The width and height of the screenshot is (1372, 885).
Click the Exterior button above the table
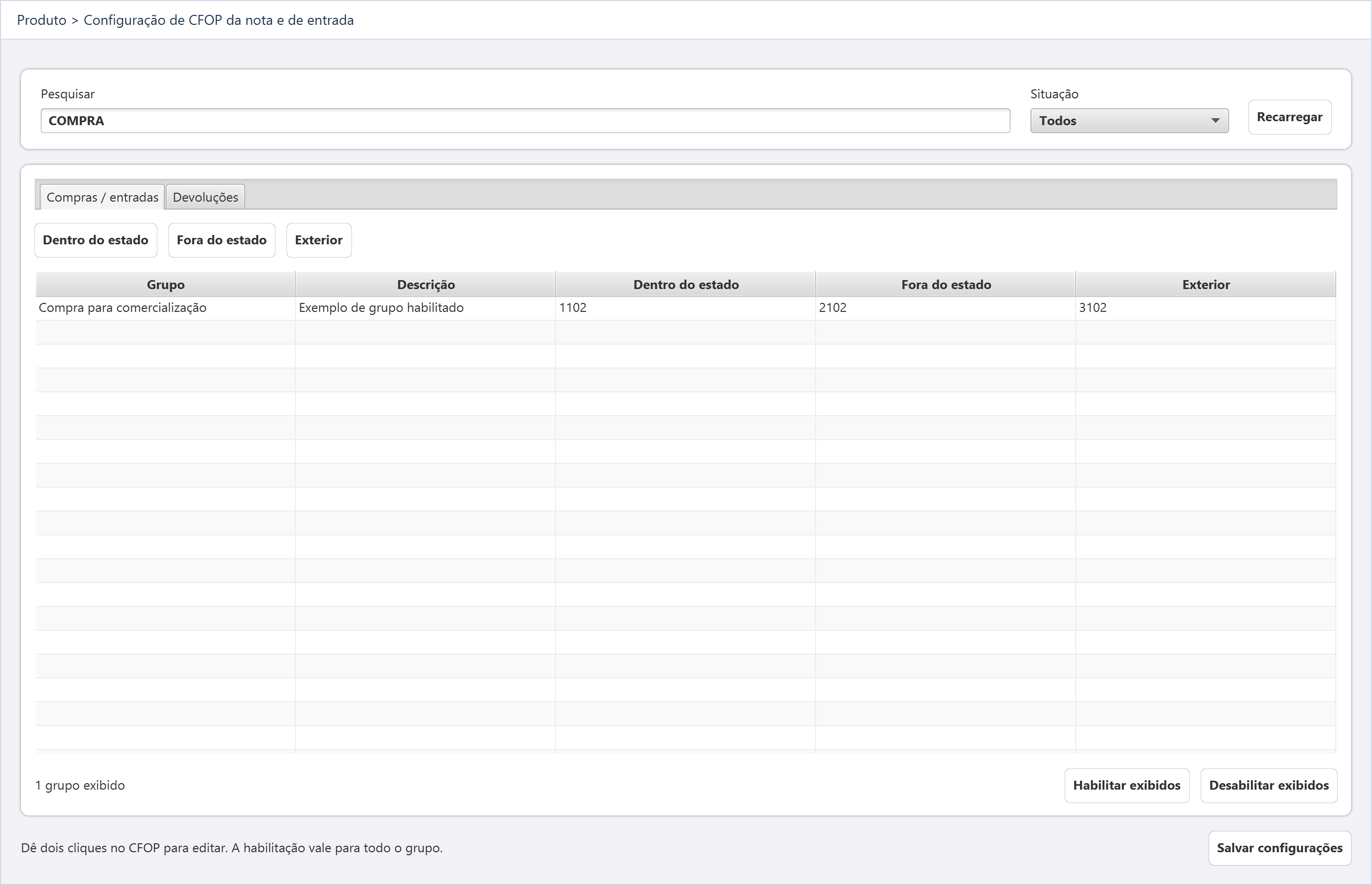319,240
